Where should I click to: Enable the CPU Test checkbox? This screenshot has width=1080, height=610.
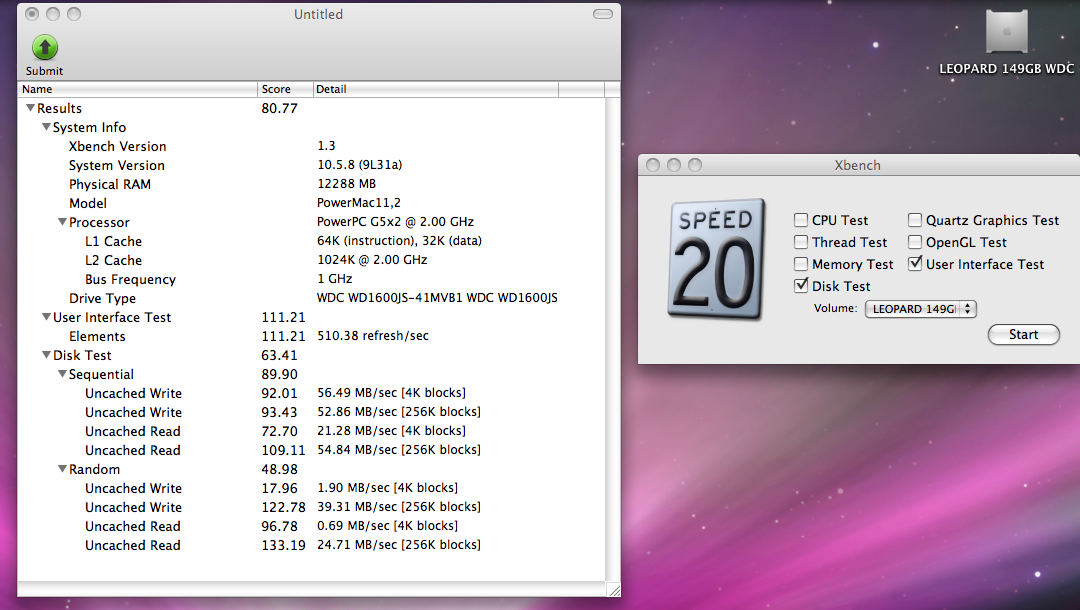800,220
